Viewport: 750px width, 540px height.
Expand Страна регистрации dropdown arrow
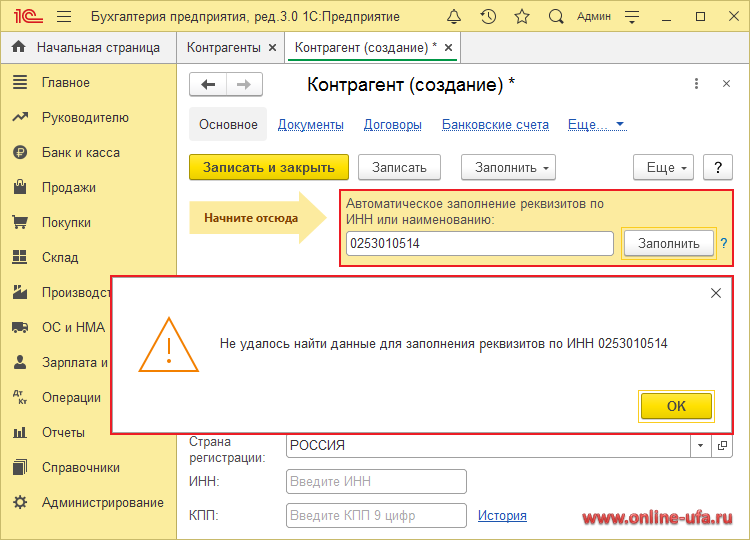(700, 445)
